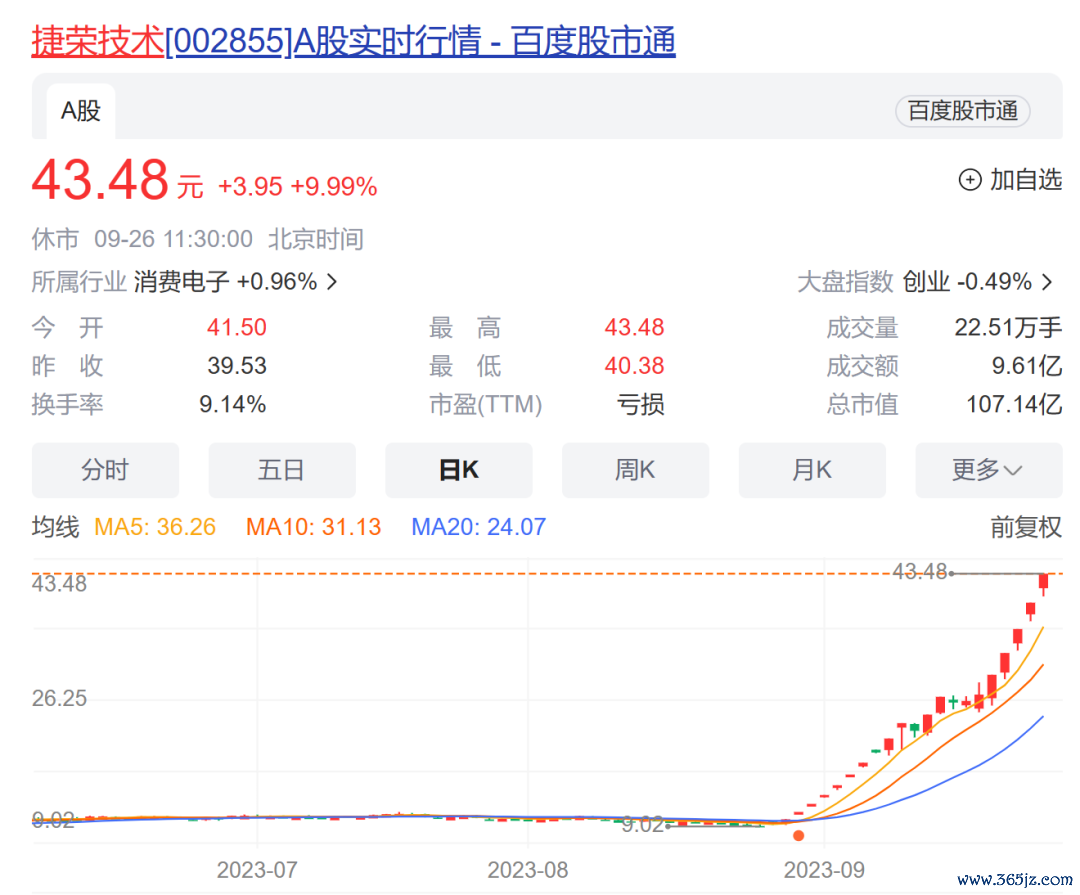The height and width of the screenshot is (895, 1080).
Task: Open the 更多 dropdown
Action: [988, 470]
